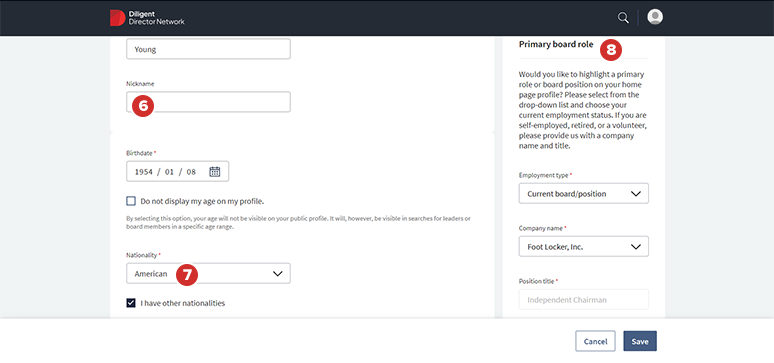Open the search magnifier icon

click(x=623, y=18)
